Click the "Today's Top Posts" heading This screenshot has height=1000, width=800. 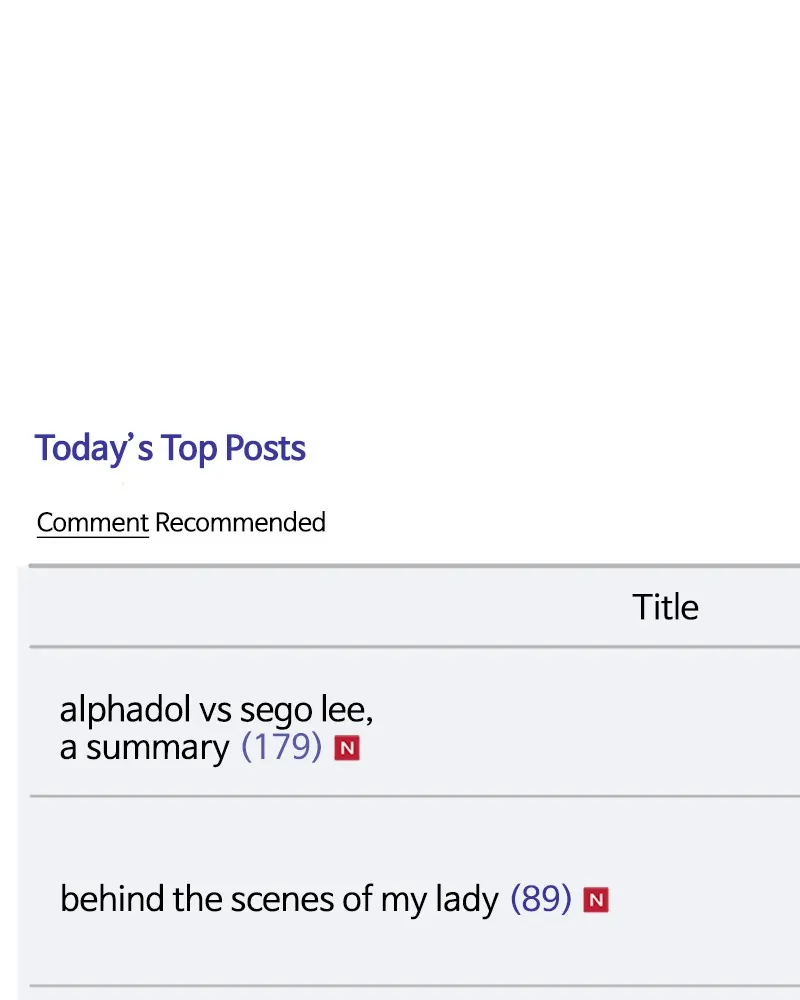(170, 448)
